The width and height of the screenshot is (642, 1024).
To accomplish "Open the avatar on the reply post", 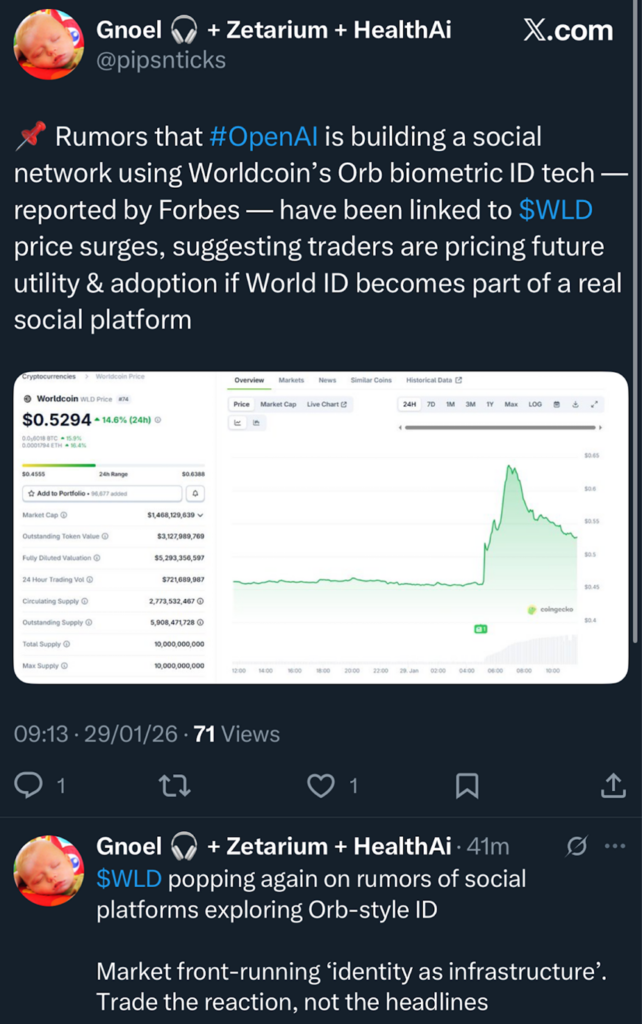I will pyautogui.click(x=48, y=870).
